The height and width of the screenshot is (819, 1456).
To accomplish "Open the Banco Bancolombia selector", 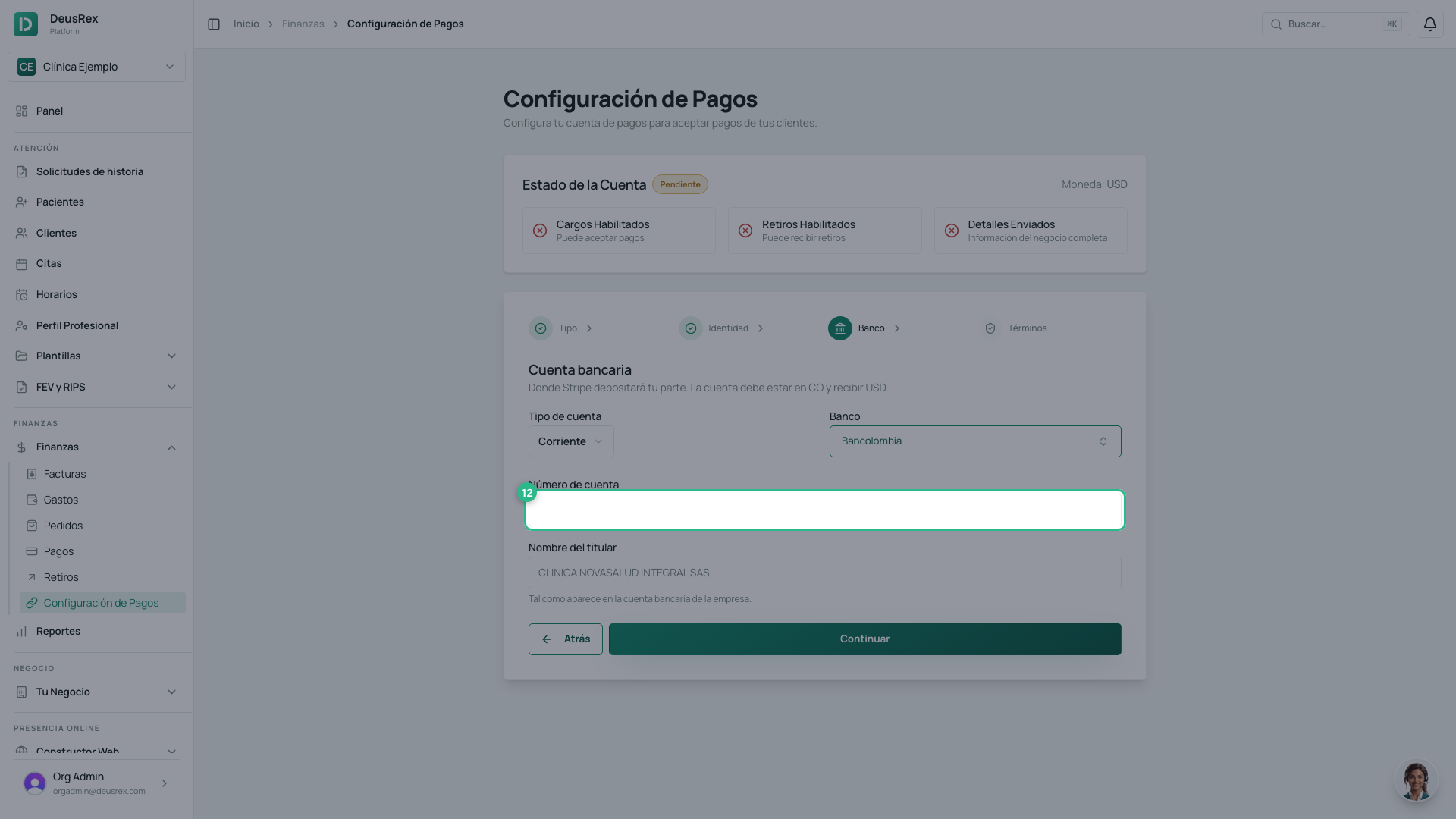I will tap(975, 441).
